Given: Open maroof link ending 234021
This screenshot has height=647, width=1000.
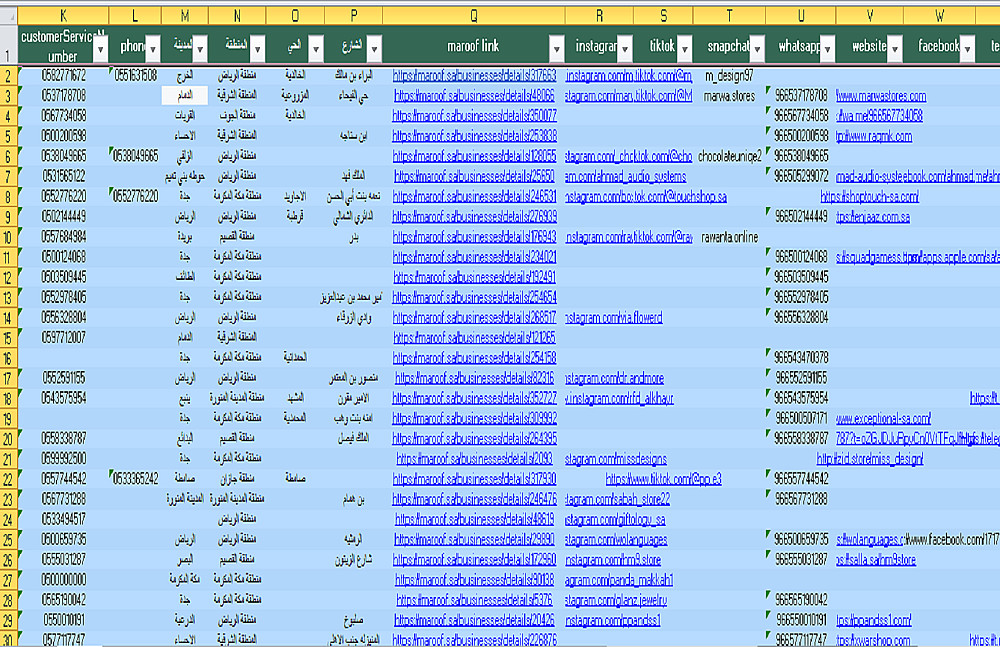Looking at the screenshot, I should tap(474, 257).
